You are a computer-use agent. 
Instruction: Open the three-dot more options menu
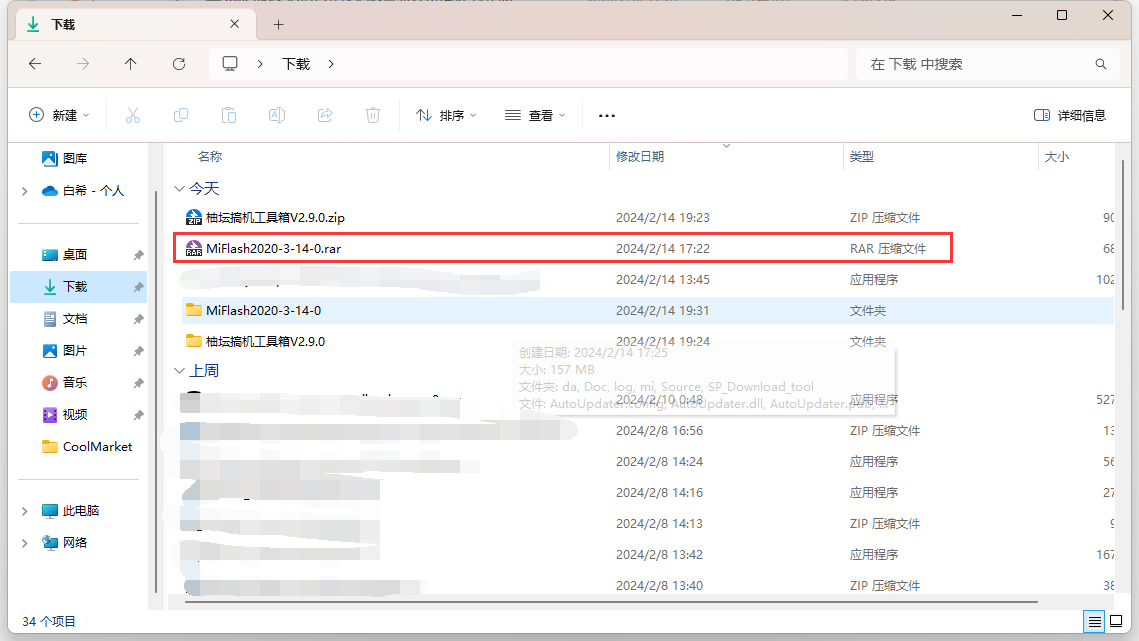point(607,115)
